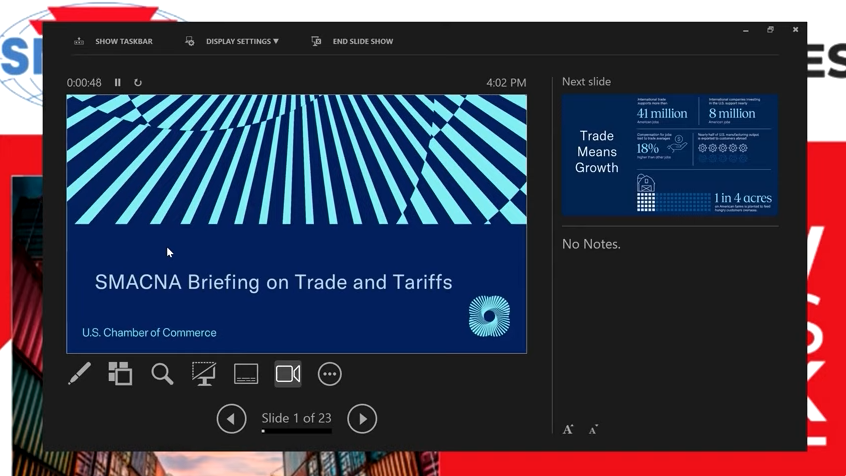Click the End Slide Show icon
The width and height of the screenshot is (846, 476).
point(316,41)
